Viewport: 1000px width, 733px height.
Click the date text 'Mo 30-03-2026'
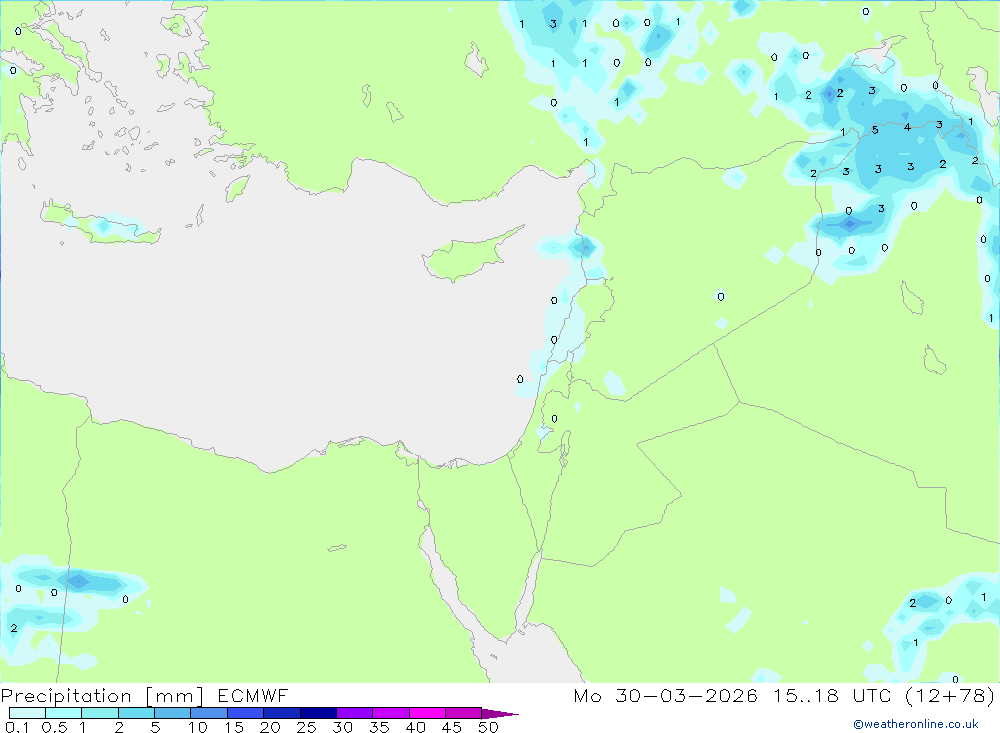click(666, 695)
